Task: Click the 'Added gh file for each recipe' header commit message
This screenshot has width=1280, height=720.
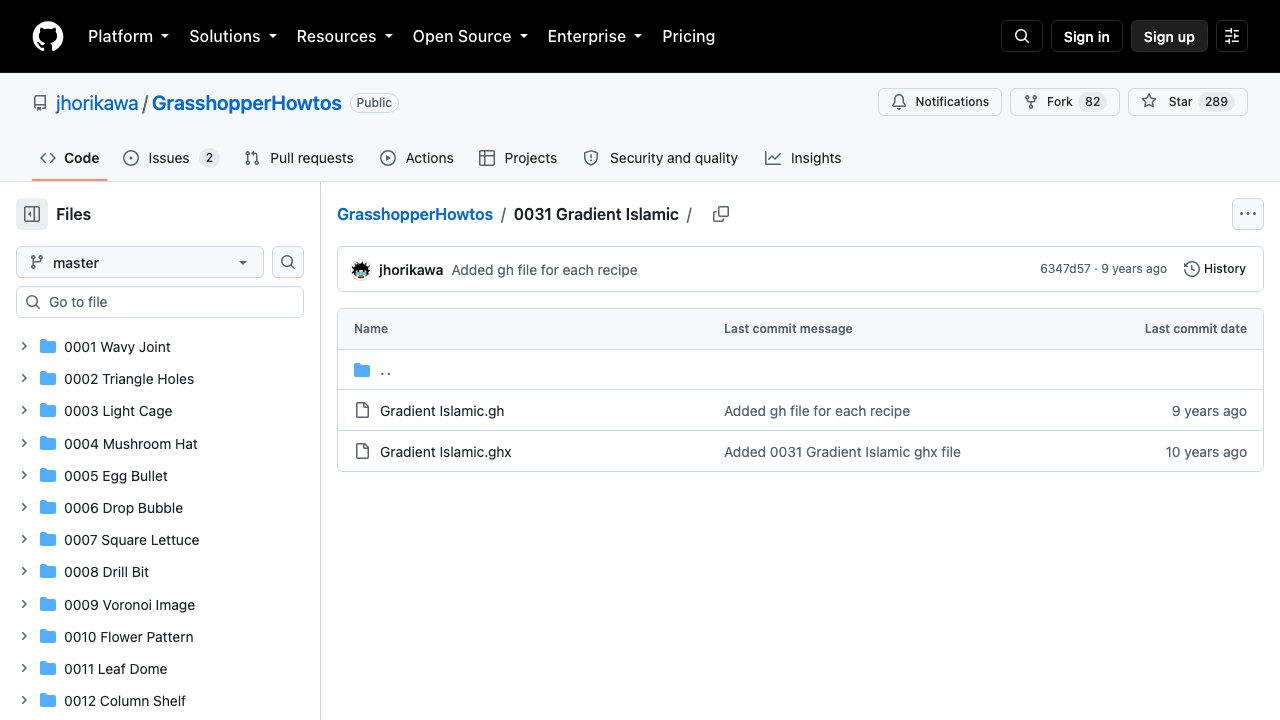Action: click(x=544, y=270)
